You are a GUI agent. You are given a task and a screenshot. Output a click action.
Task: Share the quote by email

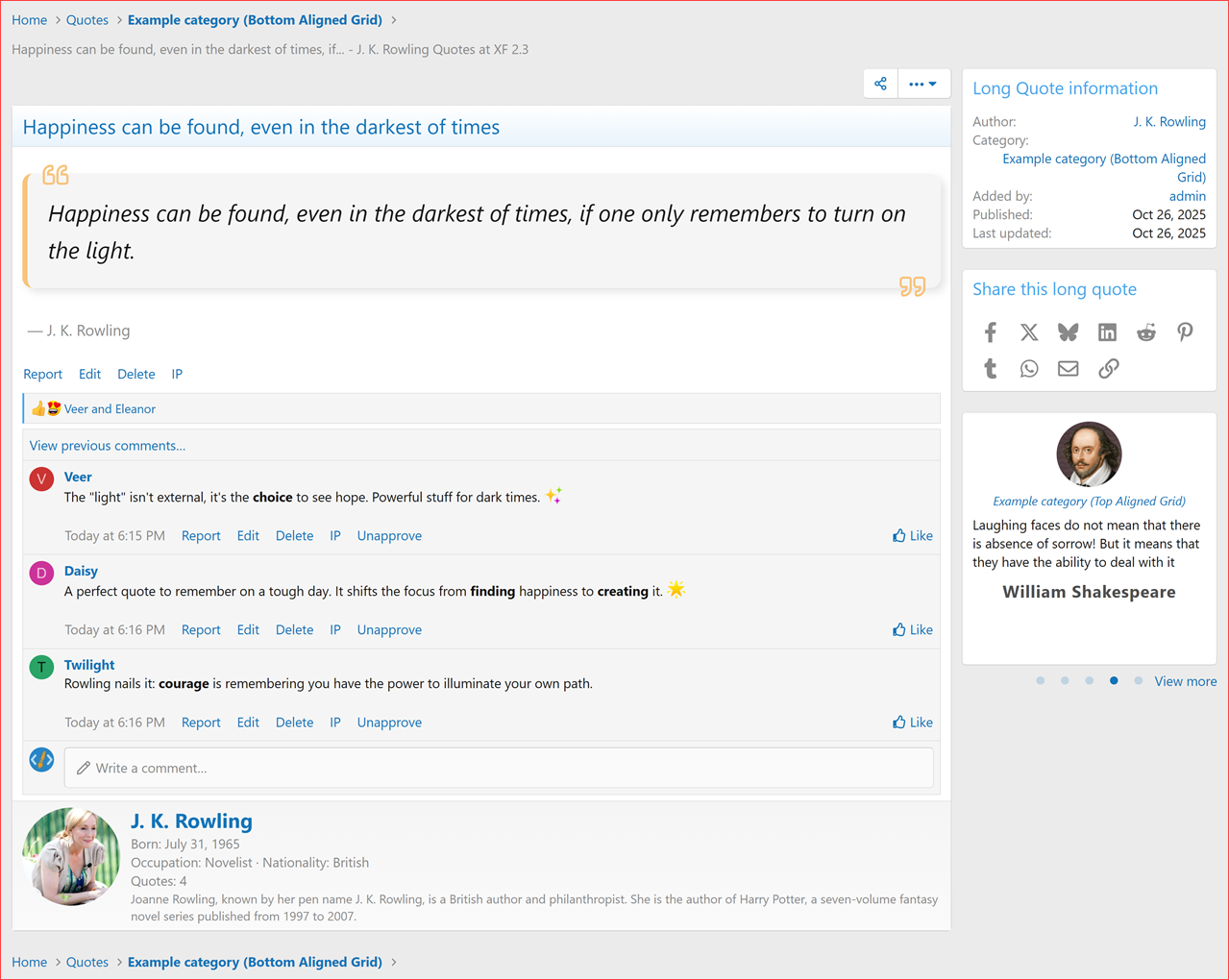click(1068, 368)
